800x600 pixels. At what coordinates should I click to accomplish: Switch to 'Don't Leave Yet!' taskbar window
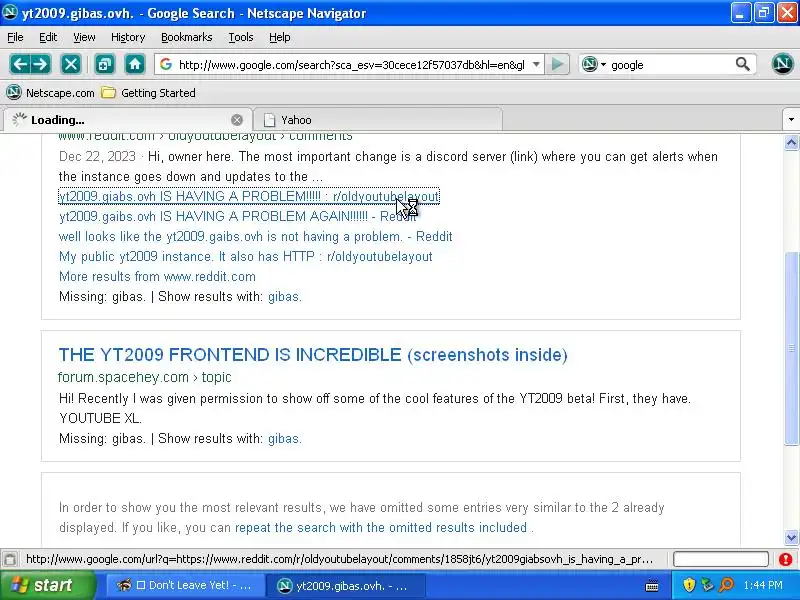point(186,585)
